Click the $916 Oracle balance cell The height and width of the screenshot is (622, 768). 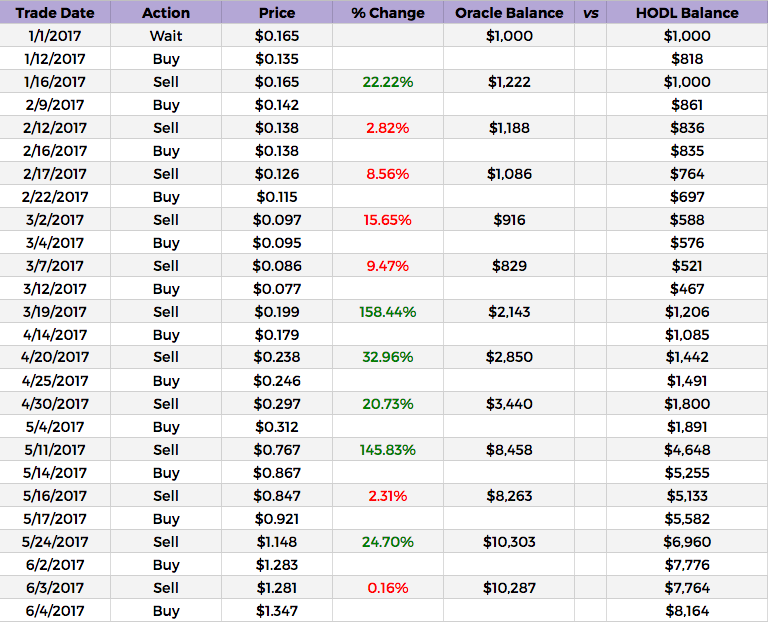tap(509, 220)
